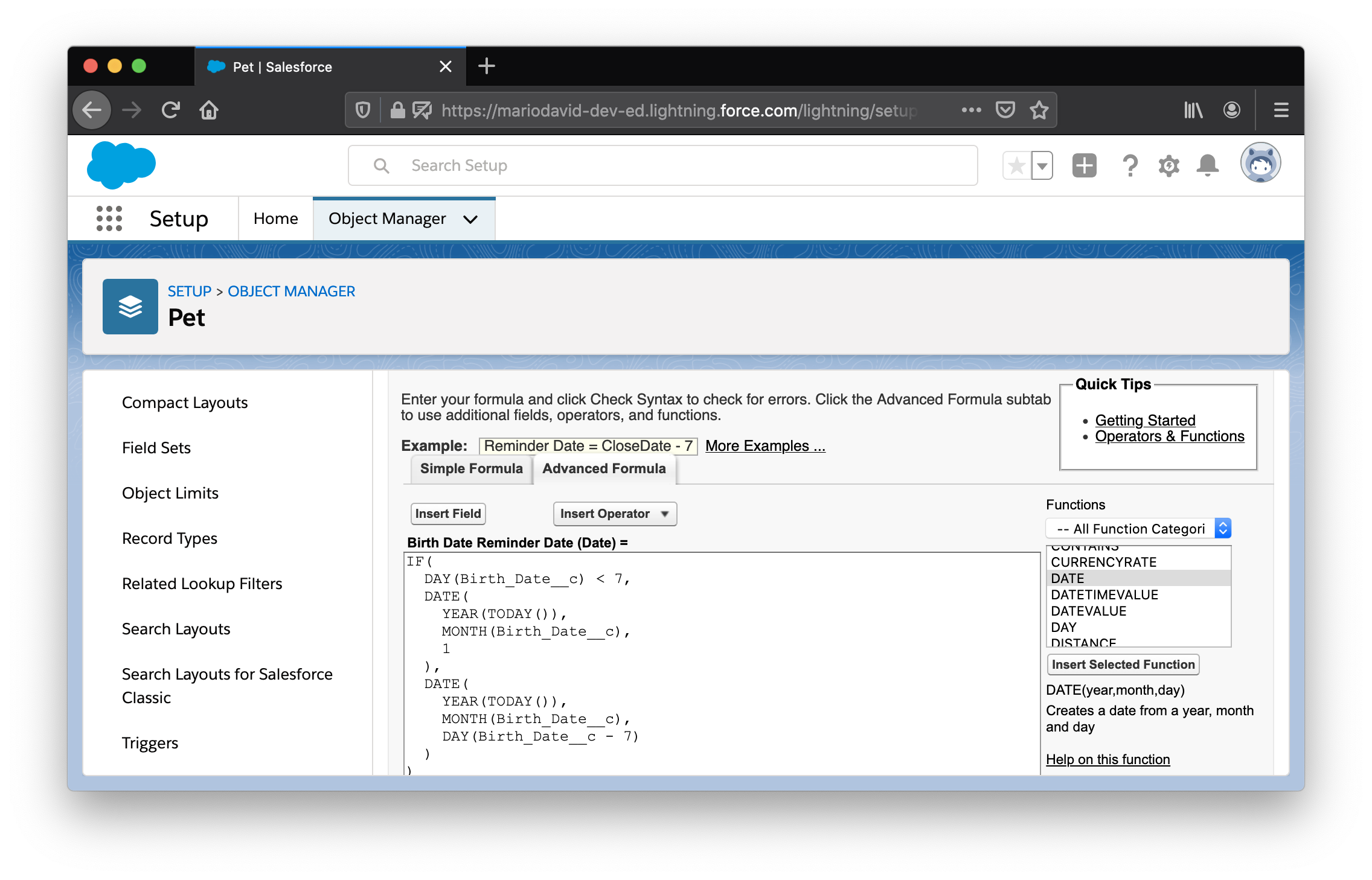The image size is (1372, 880).
Task: Switch to the Advanced Formula subtab
Action: [604, 469]
